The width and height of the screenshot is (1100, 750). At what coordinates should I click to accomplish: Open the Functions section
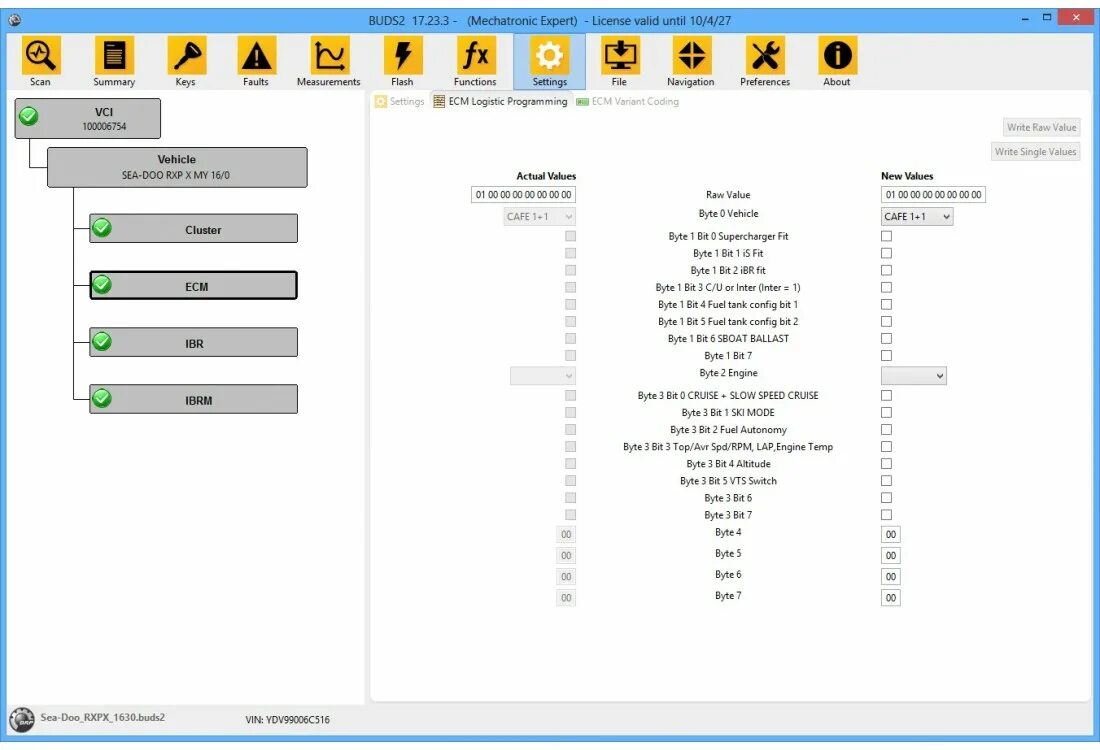475,62
